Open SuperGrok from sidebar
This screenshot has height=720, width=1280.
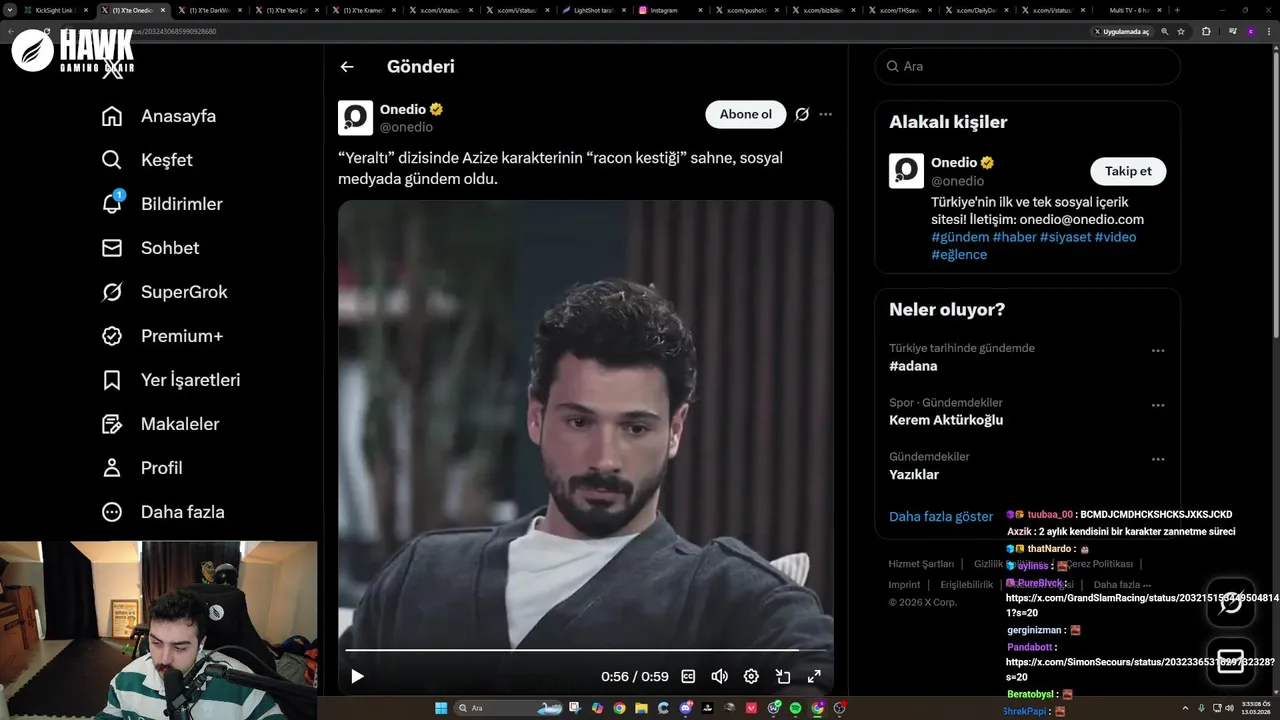[x=164, y=292]
